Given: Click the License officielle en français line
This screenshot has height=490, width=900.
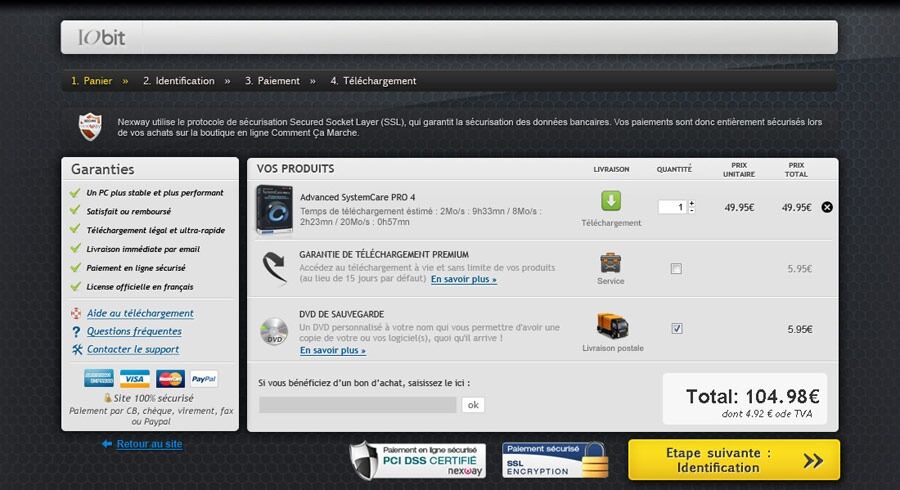Looking at the screenshot, I should tap(139, 287).
